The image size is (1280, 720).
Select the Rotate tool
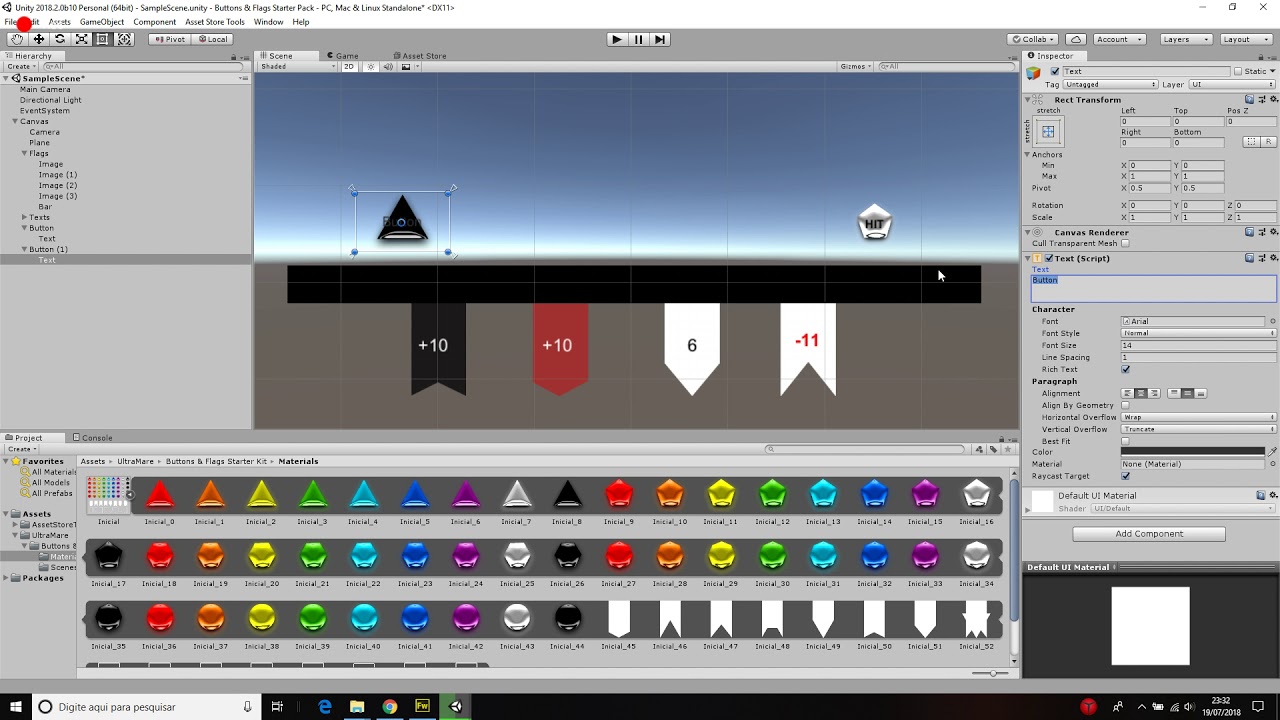(x=60, y=39)
